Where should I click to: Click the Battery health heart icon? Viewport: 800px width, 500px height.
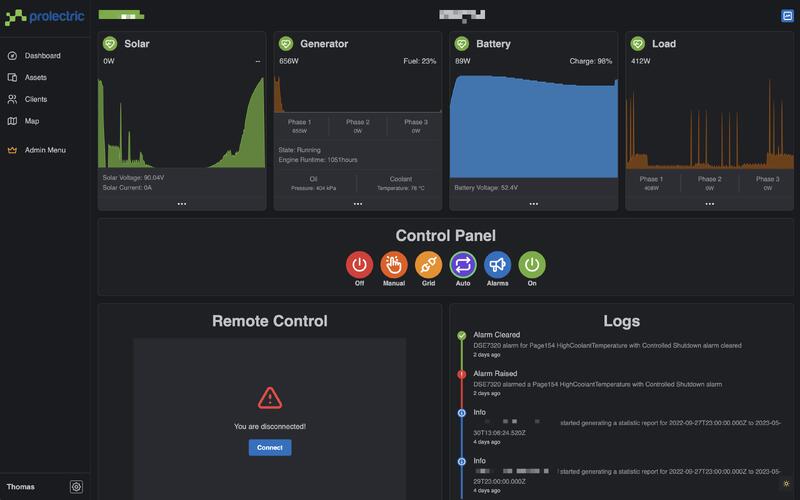click(462, 43)
